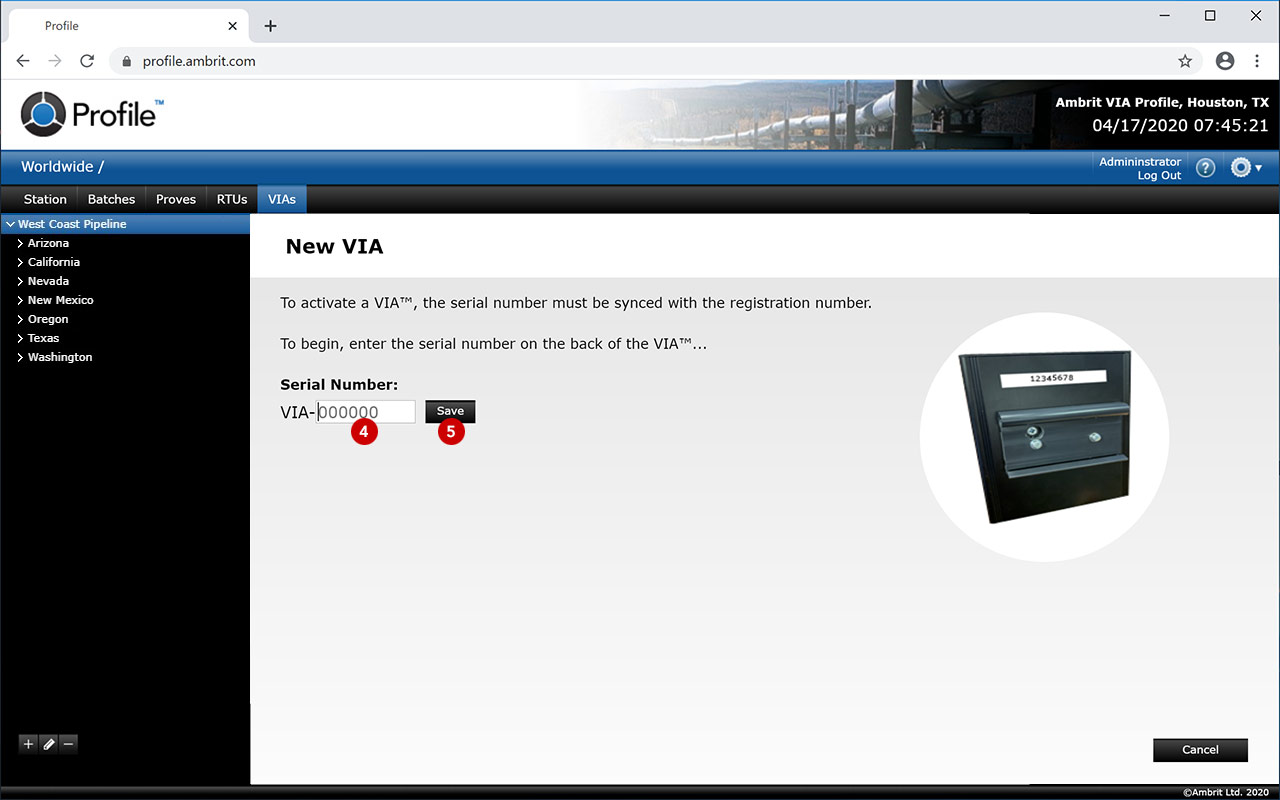Reload the page in browser
Screen dimensions: 1280x800
point(87,61)
